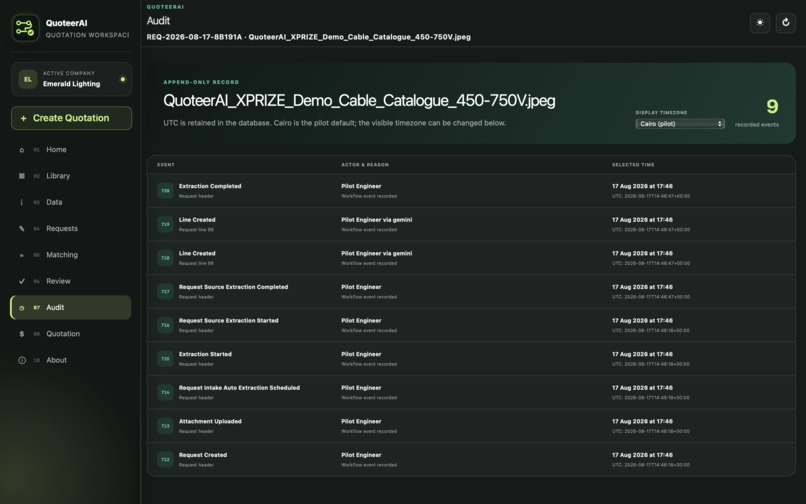Screen dimensions: 806x504
Task: Open Data in sidebar
Action: 71,202
